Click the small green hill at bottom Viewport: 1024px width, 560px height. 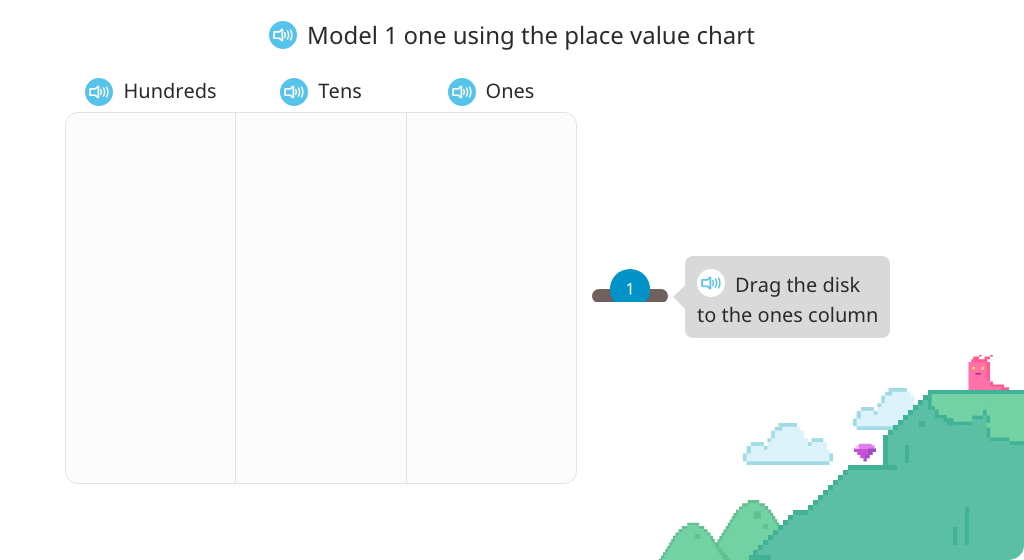(x=692, y=543)
